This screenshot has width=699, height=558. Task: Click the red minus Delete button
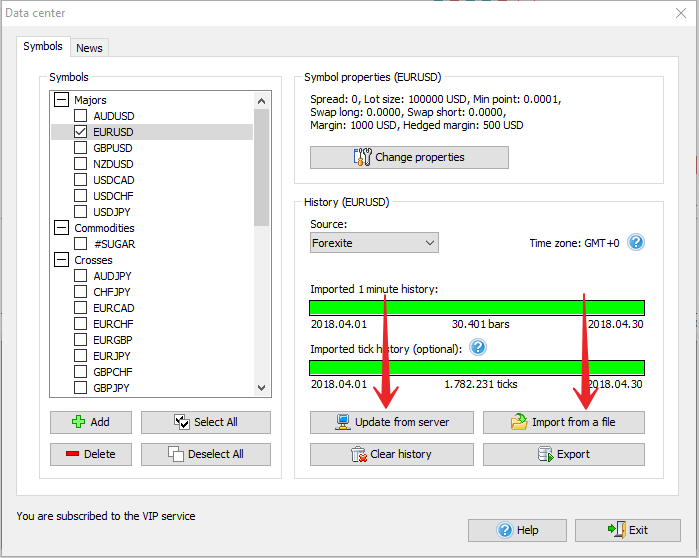[x=90, y=454]
